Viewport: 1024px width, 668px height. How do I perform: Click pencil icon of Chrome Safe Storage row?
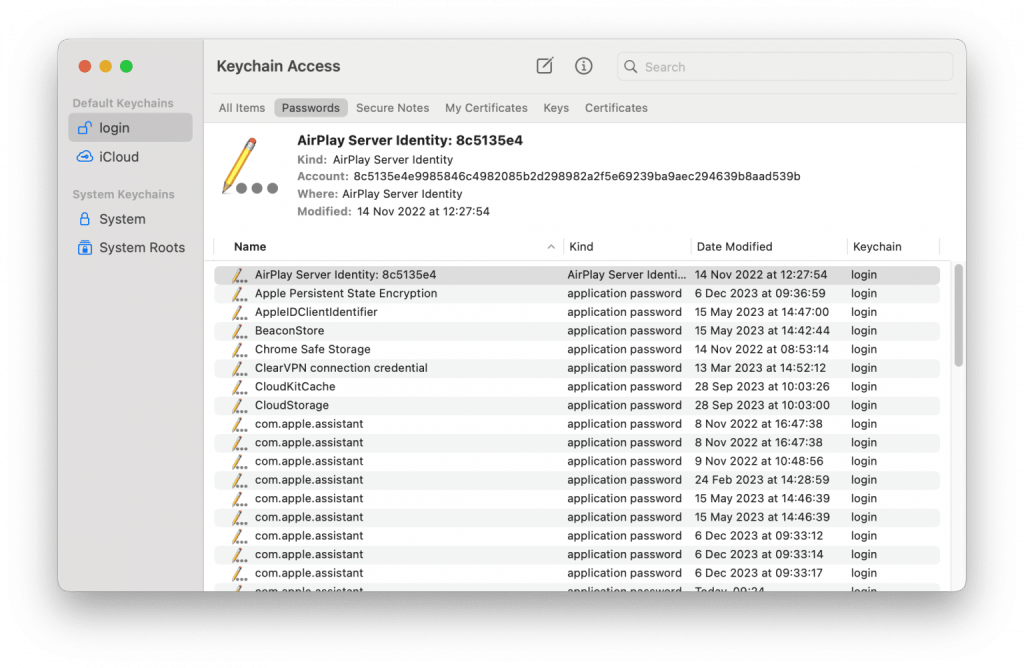239,349
